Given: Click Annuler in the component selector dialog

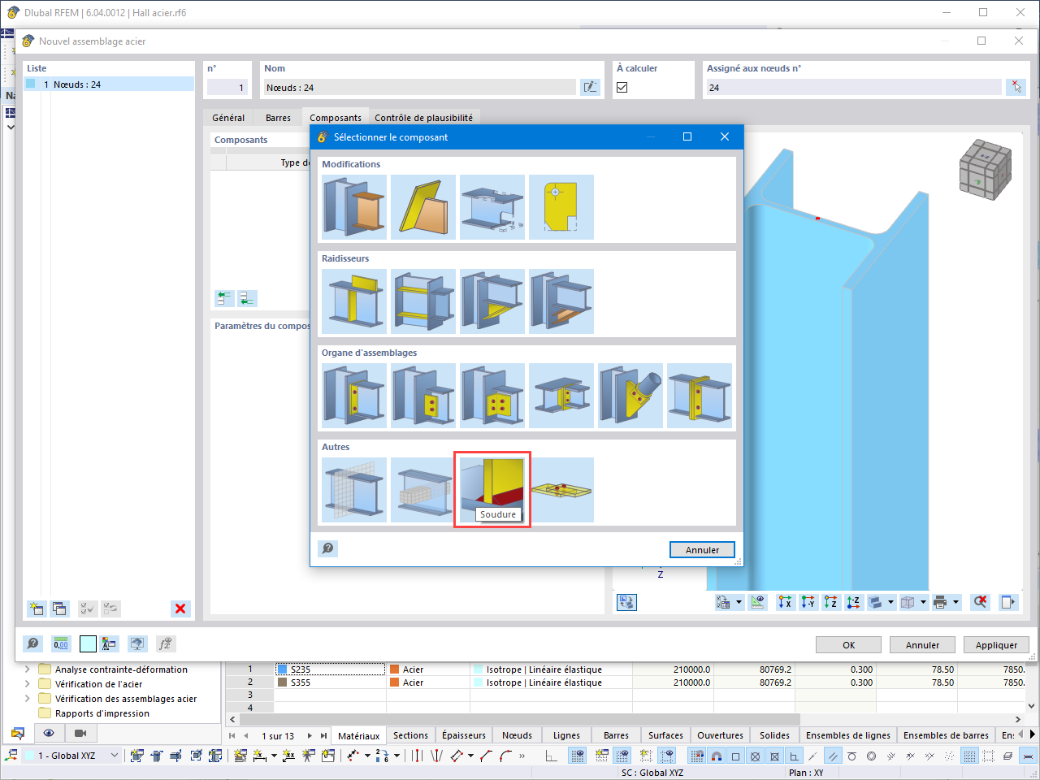Looking at the screenshot, I should click(702, 550).
